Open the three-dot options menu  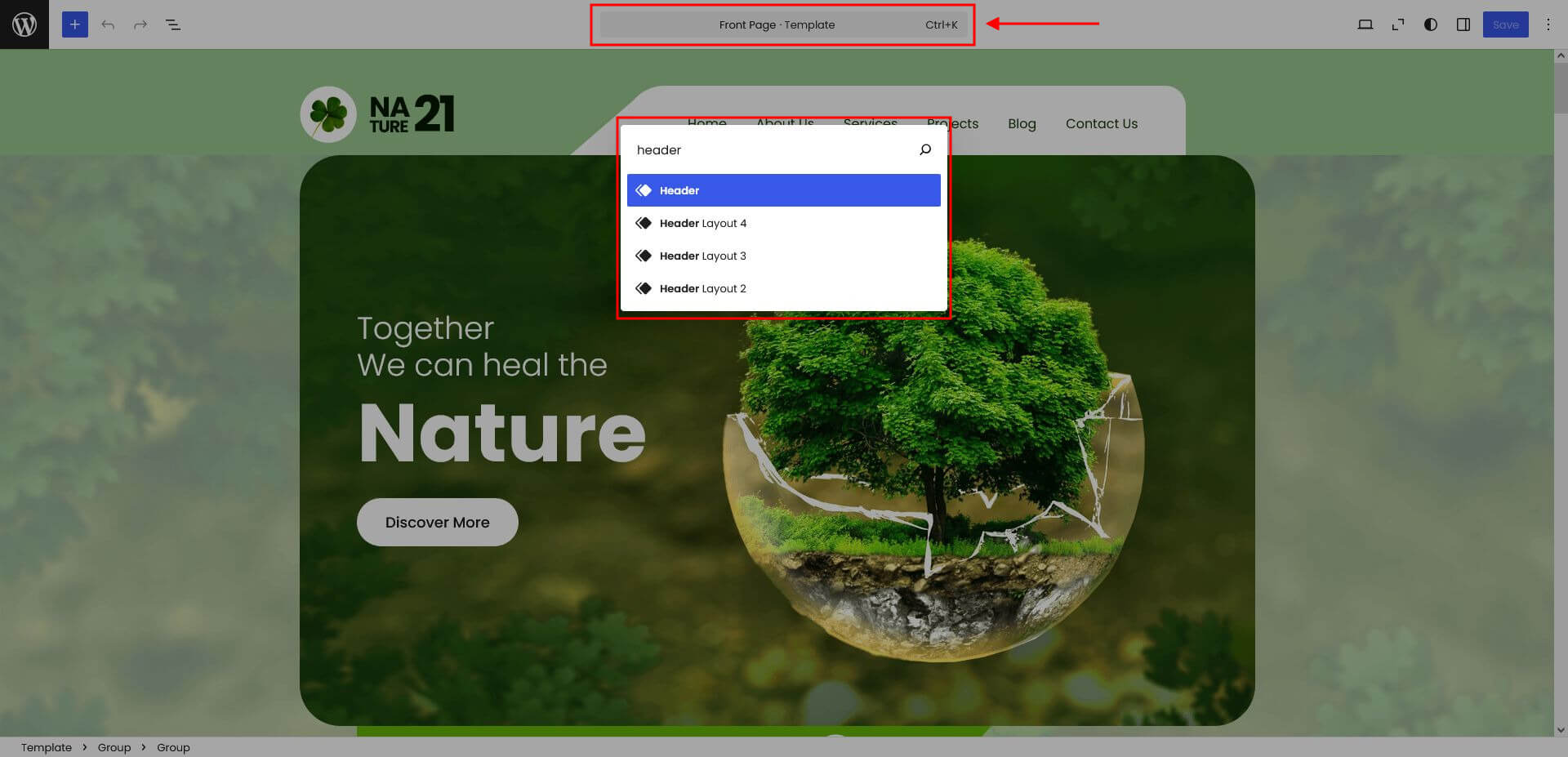tap(1548, 24)
